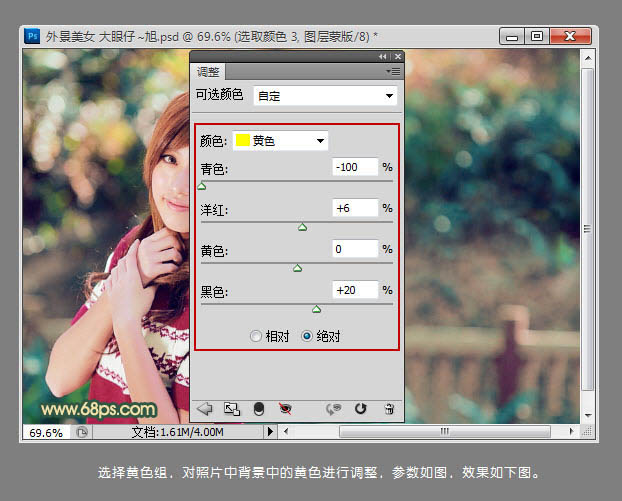Click the clip to layer icon

[259, 408]
